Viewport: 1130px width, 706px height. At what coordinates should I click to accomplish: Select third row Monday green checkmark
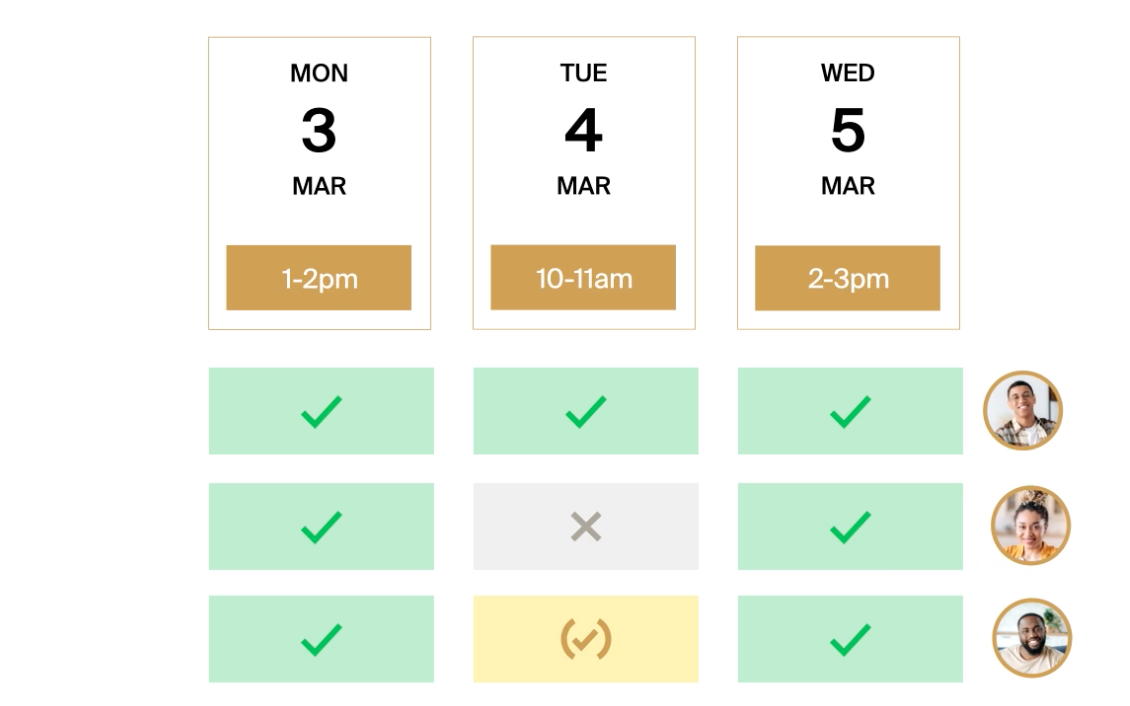(321, 640)
